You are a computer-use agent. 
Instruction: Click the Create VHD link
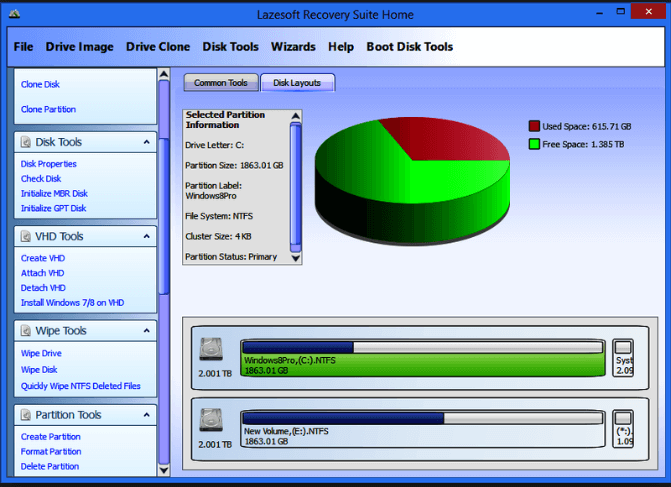tap(43, 258)
